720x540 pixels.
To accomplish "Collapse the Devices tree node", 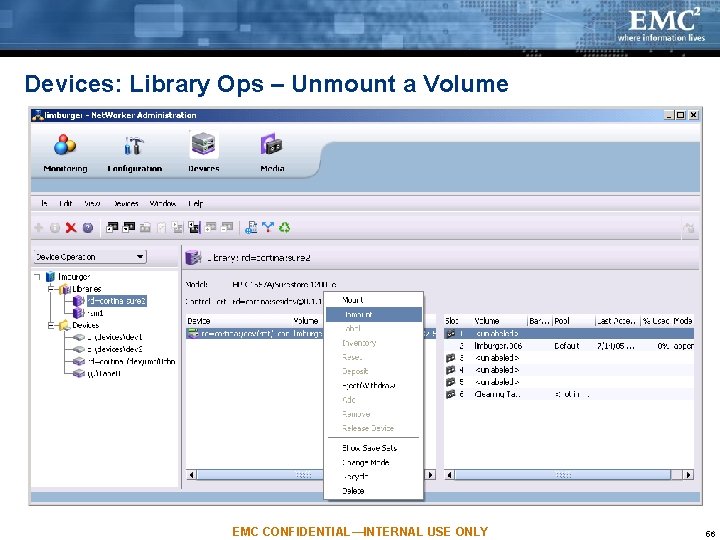I will pyautogui.click(x=51, y=325).
